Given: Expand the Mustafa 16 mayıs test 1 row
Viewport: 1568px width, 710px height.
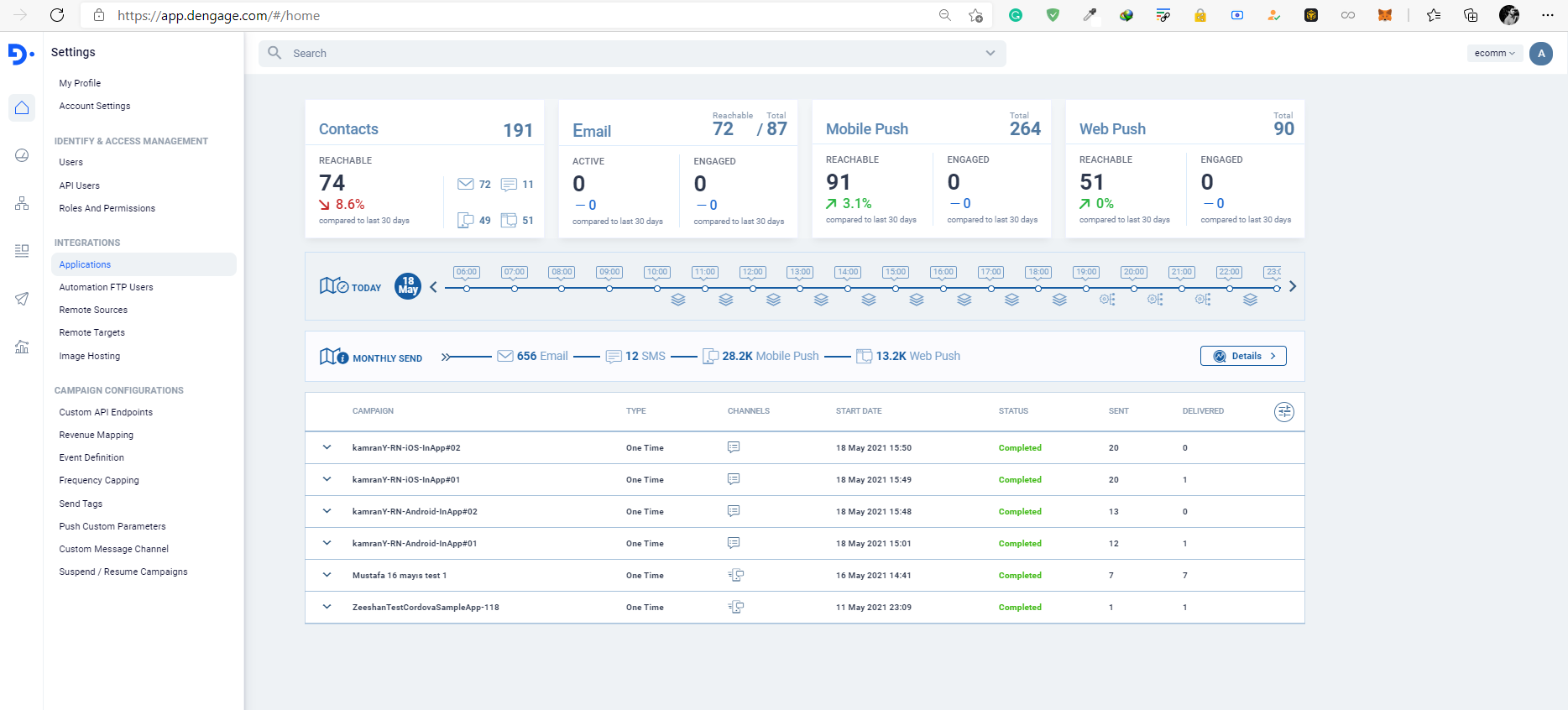Looking at the screenshot, I should coord(327,575).
